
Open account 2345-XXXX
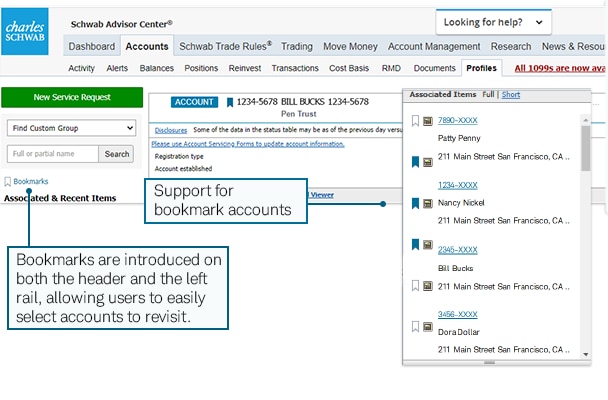[458, 250]
